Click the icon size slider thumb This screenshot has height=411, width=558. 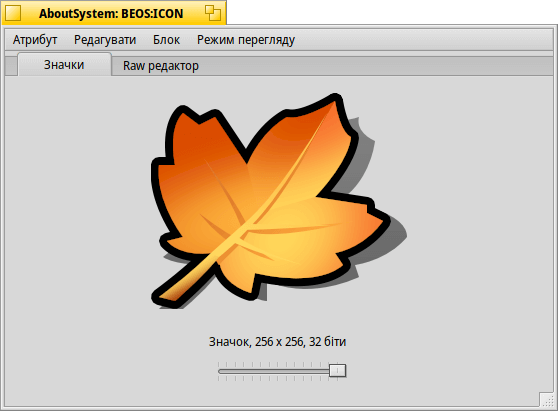tap(337, 370)
